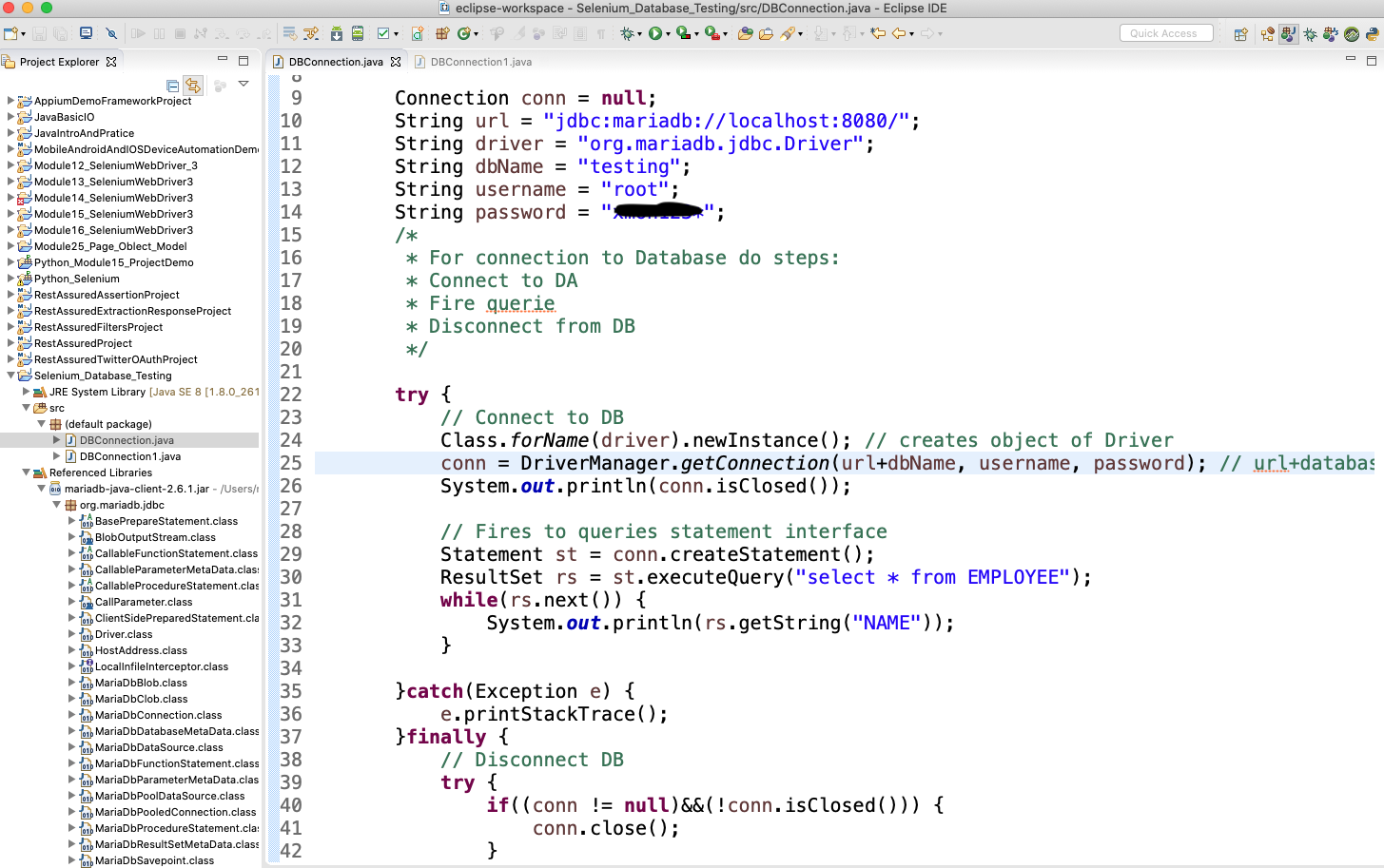This screenshot has width=1384, height=868.
Task: Switch to Debug perspective icon
Action: coord(1311,34)
